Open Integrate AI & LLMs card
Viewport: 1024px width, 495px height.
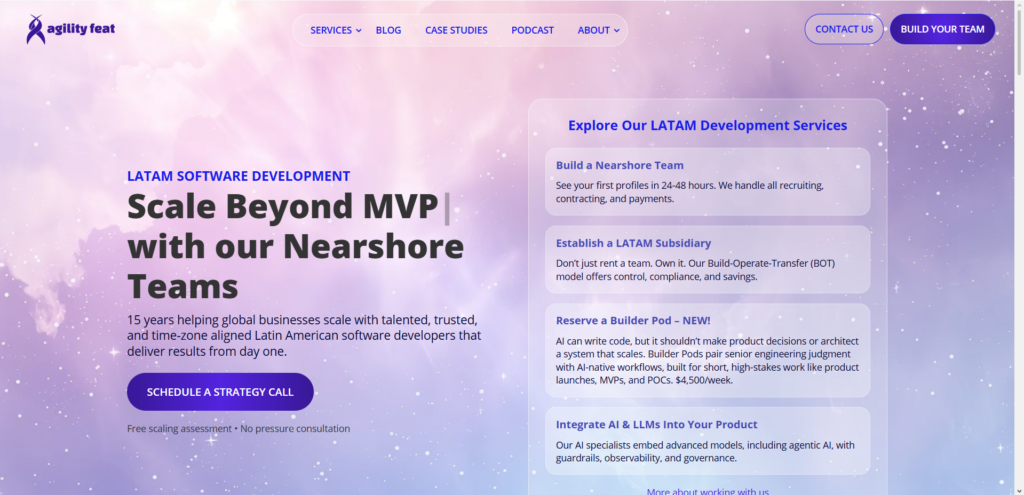(x=707, y=441)
